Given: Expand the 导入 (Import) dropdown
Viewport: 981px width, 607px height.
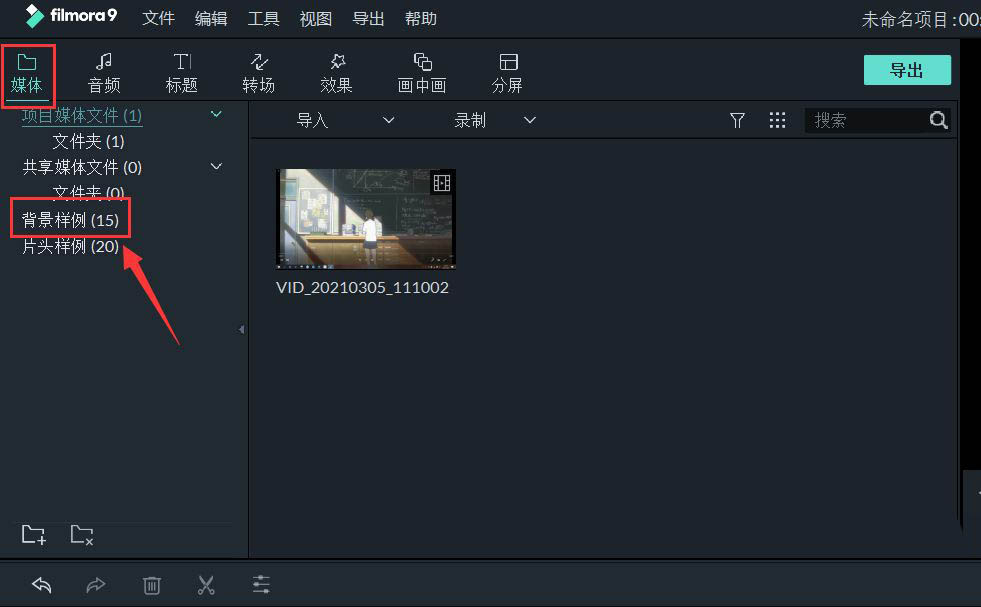Looking at the screenshot, I should [388, 120].
